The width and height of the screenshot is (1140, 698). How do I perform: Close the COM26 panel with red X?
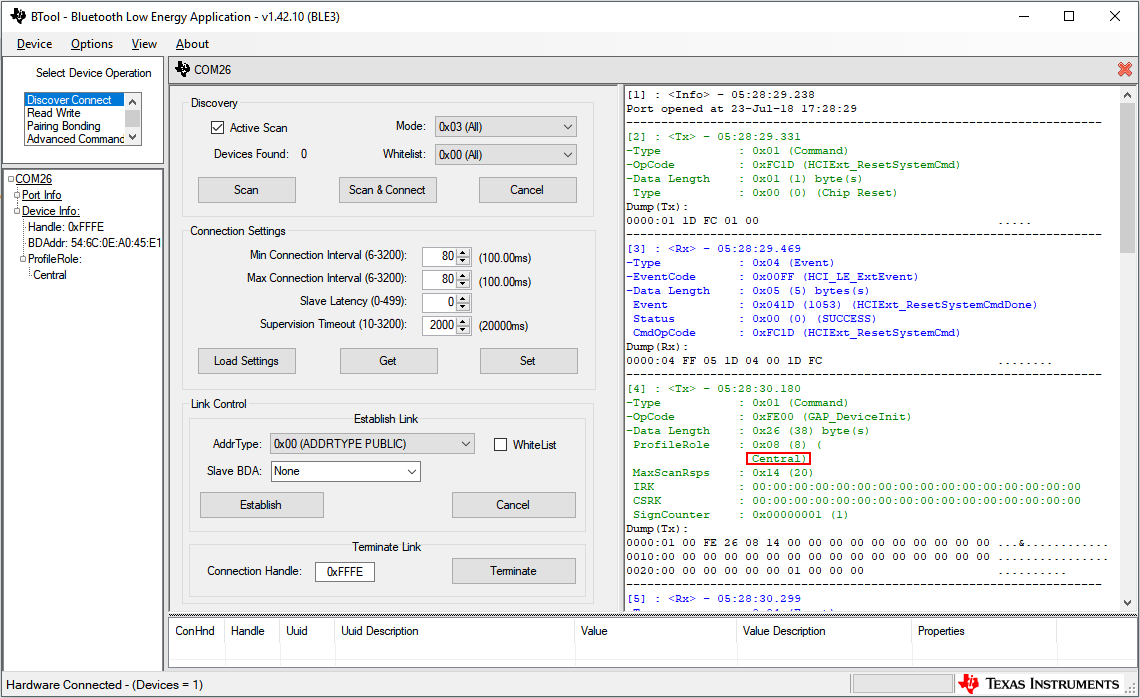[1124, 69]
